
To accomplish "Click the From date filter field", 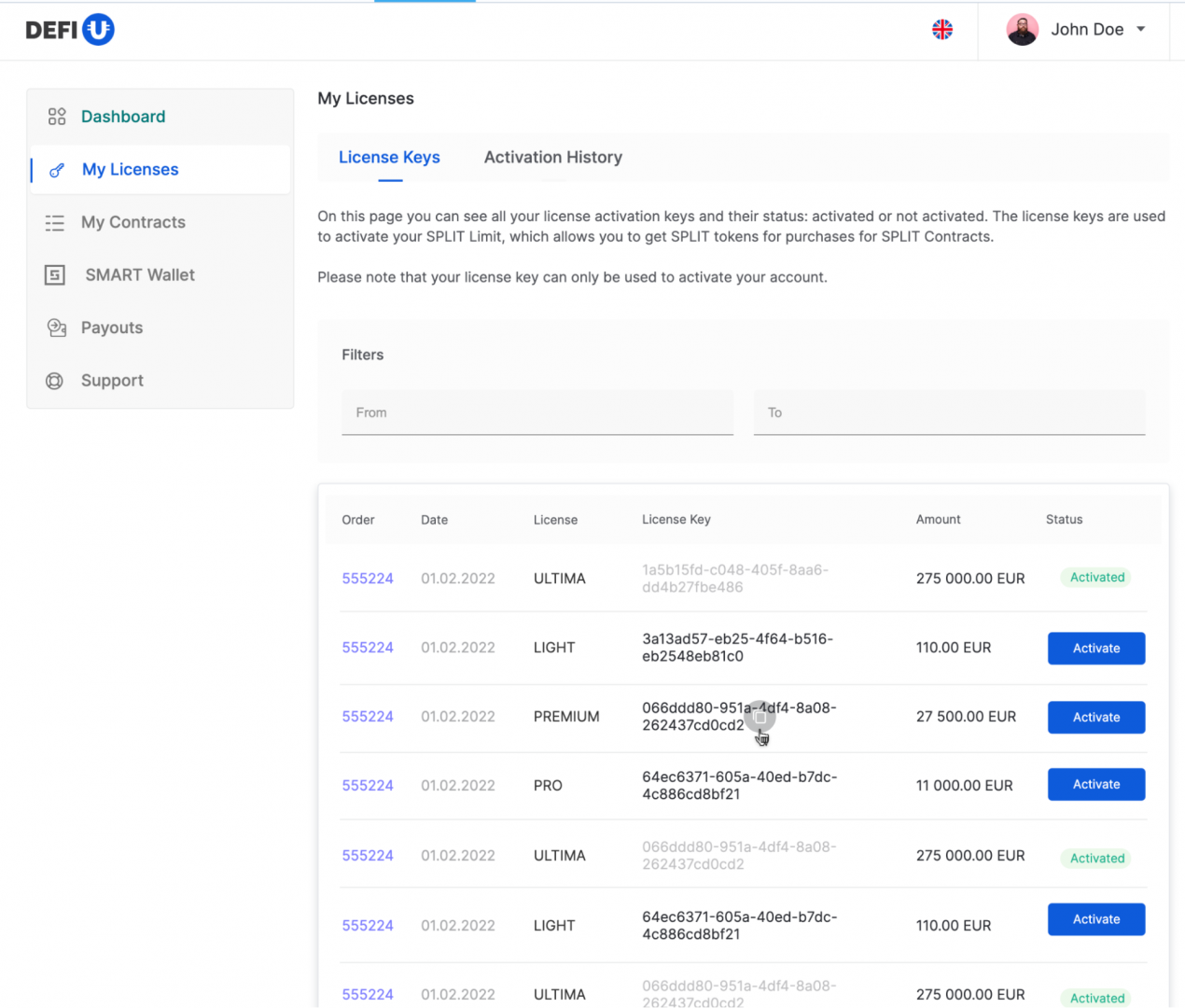I will click(x=537, y=413).
